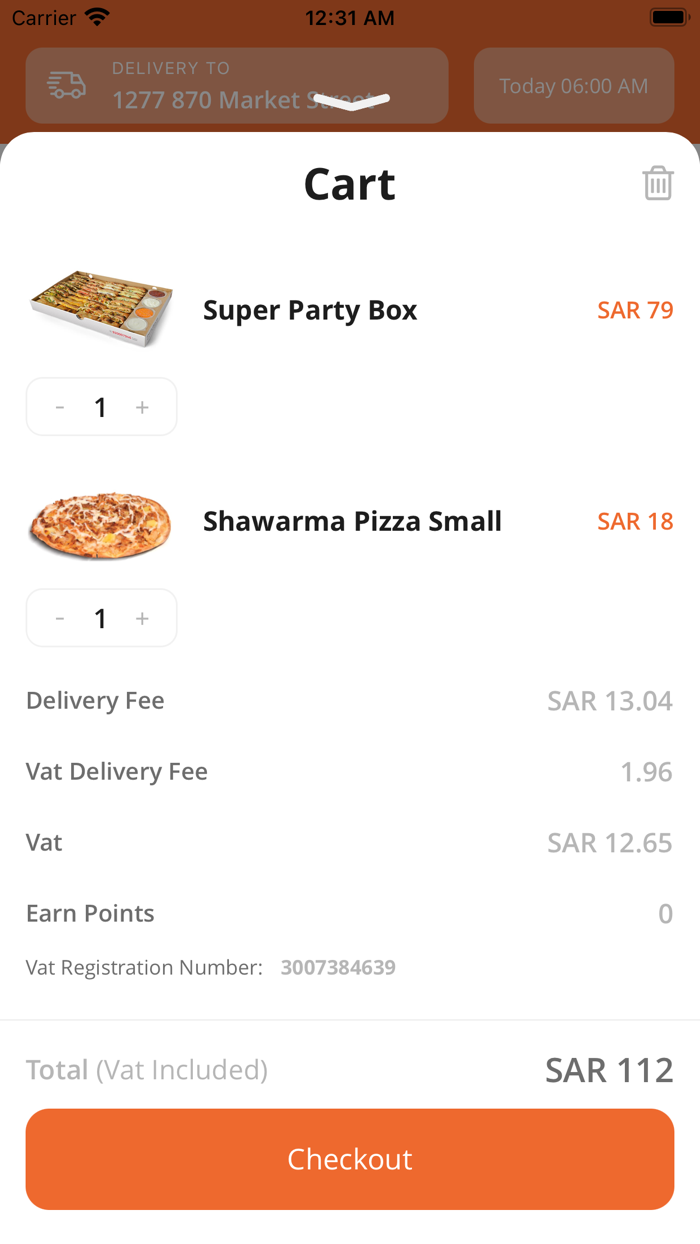Click the VAT registration number 3007384639
This screenshot has width=700, height=1244.
point(338,967)
